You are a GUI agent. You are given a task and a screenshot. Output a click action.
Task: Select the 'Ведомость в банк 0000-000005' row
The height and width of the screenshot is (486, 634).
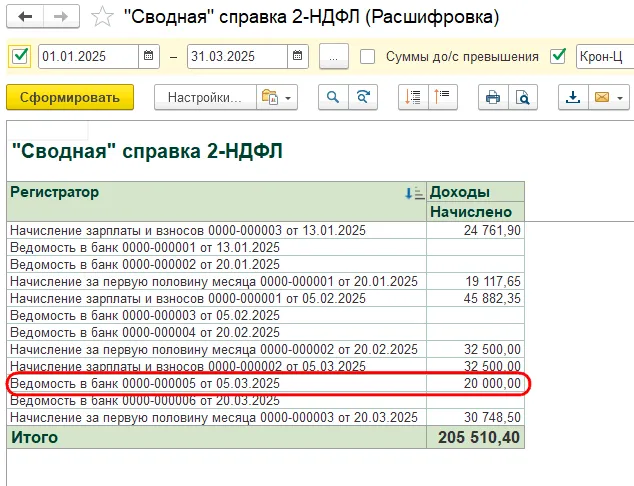tap(144, 384)
